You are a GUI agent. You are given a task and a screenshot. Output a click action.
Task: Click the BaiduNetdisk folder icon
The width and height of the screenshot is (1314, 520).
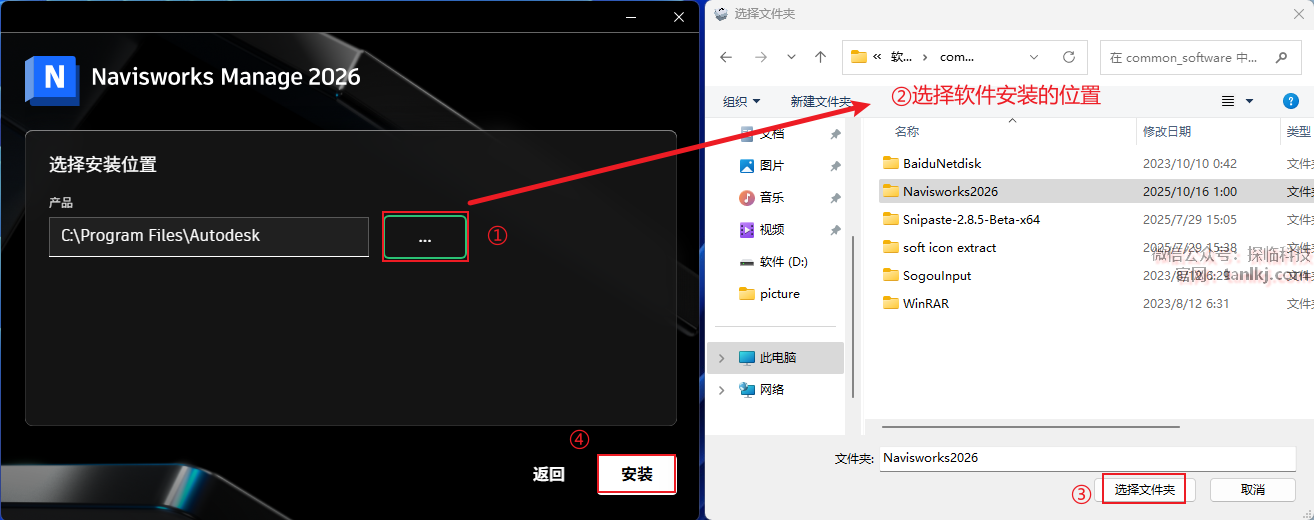[891, 163]
